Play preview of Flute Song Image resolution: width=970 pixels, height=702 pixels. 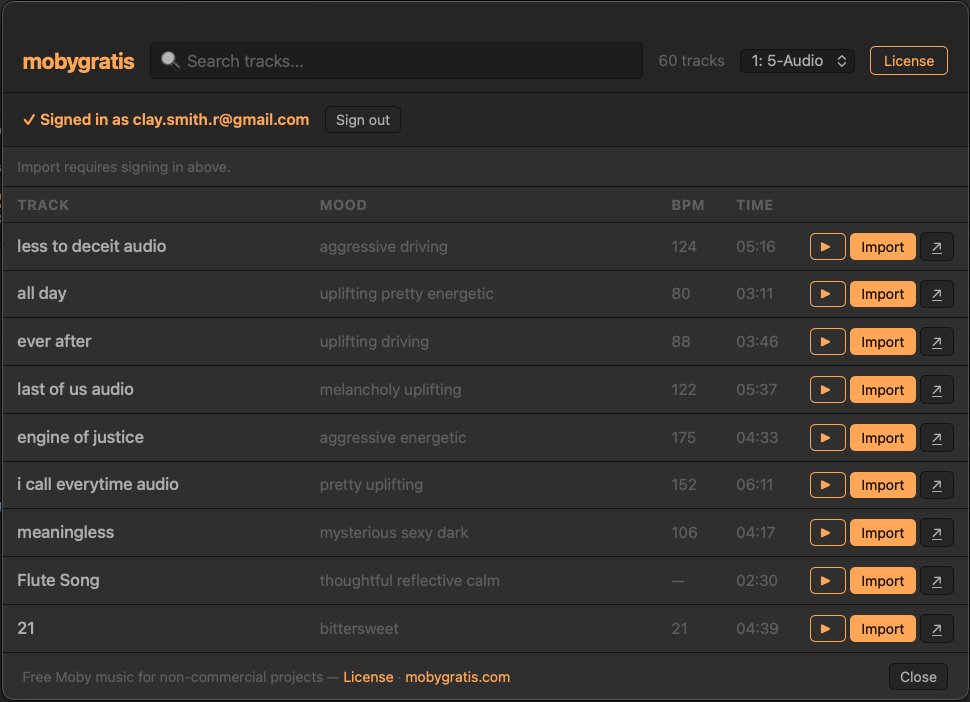[827, 581]
